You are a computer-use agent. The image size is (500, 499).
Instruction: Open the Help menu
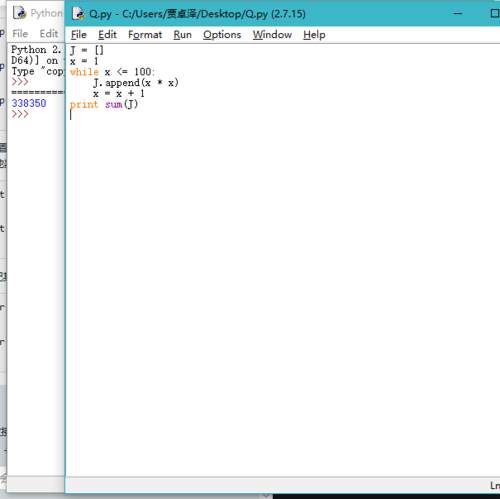coord(314,35)
